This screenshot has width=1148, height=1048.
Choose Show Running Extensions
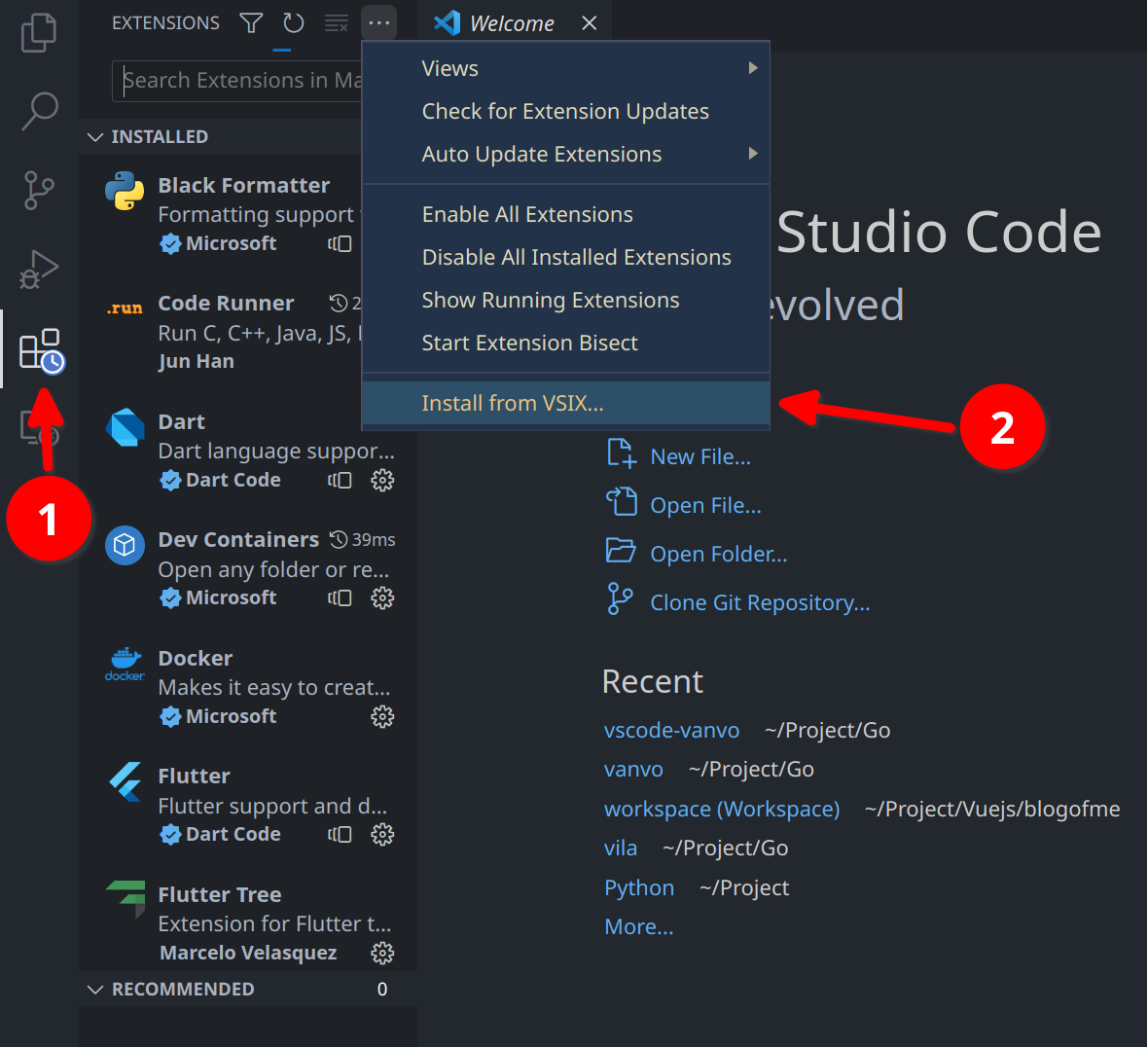pos(566,301)
